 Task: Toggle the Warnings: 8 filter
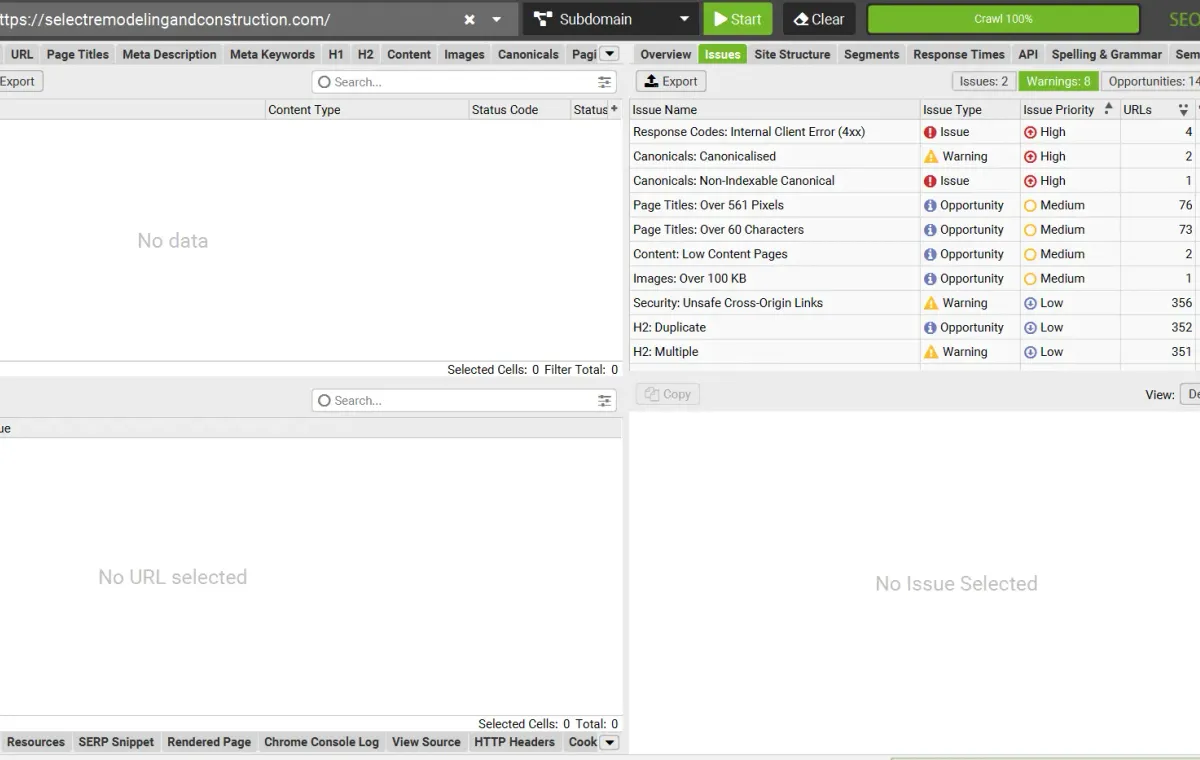1058,81
